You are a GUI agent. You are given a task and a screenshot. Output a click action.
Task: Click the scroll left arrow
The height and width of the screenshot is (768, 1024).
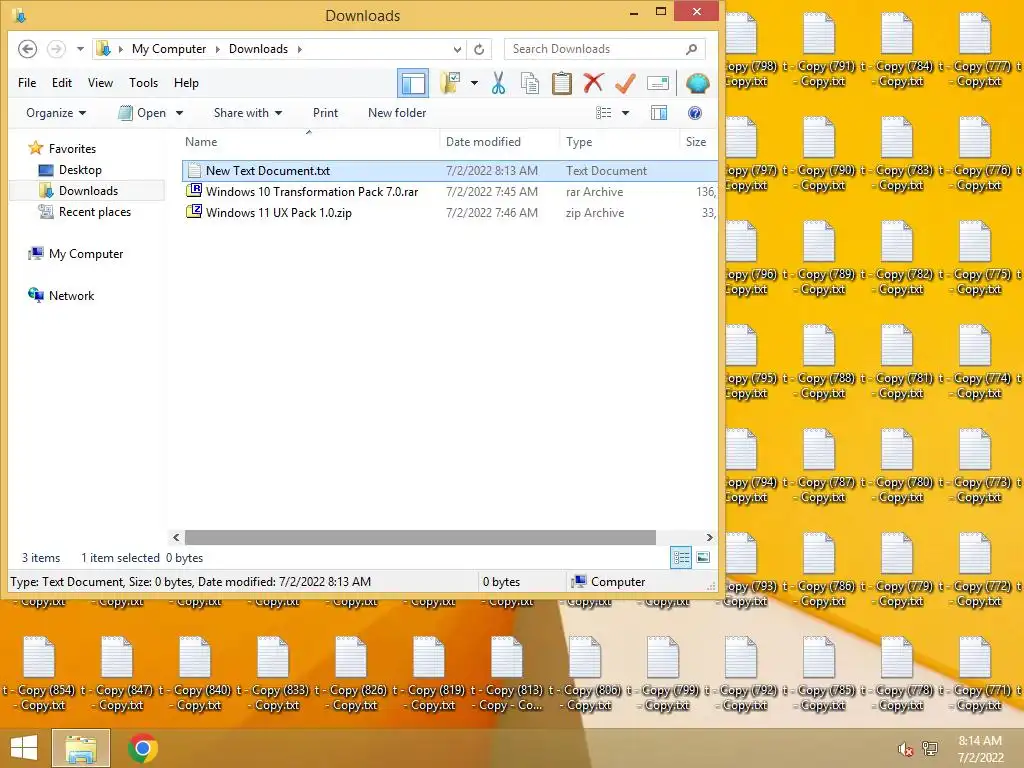click(x=176, y=537)
